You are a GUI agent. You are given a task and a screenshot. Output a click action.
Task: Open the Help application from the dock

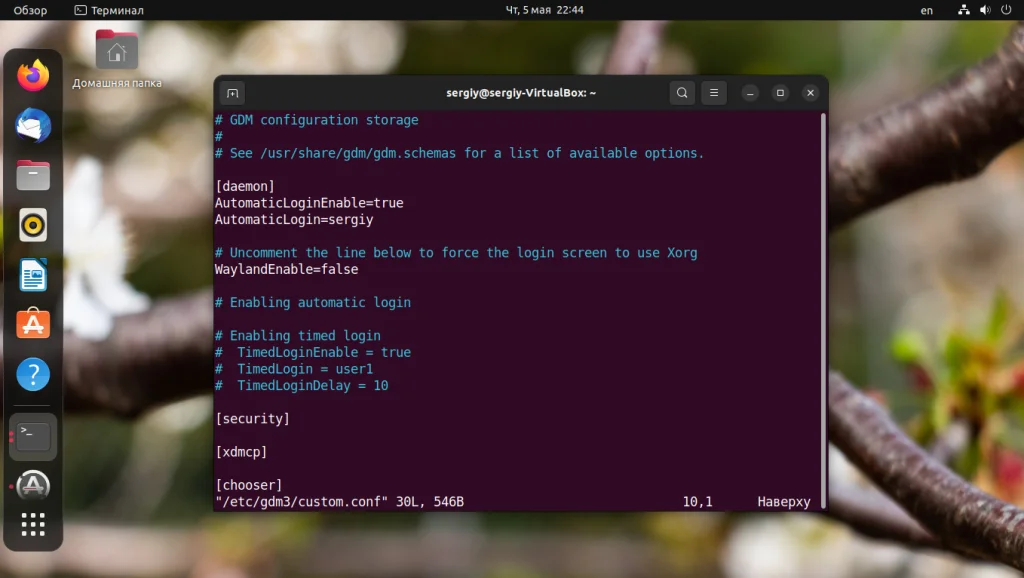tap(33, 374)
